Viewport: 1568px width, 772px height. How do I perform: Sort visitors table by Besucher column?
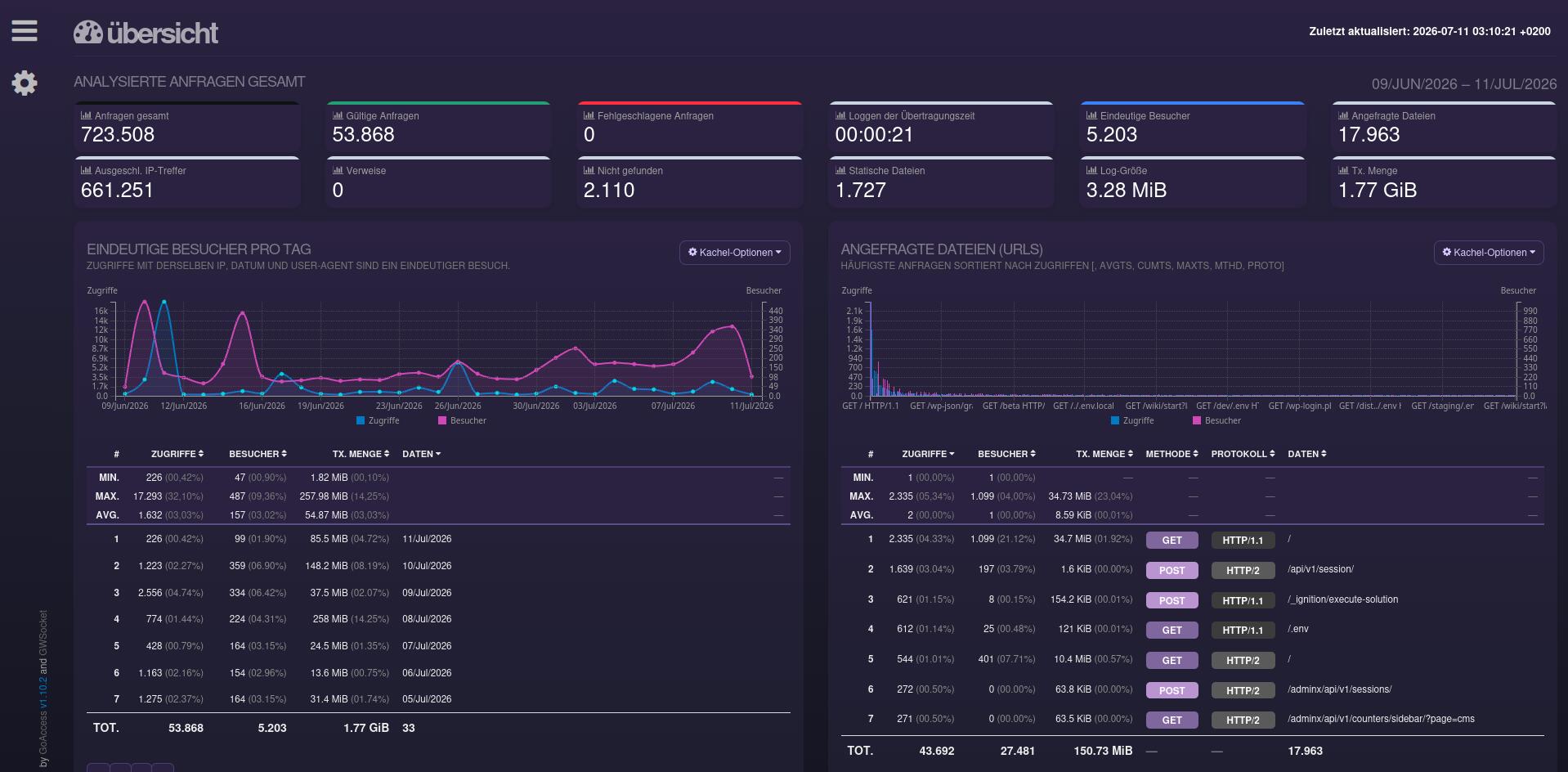tap(258, 454)
